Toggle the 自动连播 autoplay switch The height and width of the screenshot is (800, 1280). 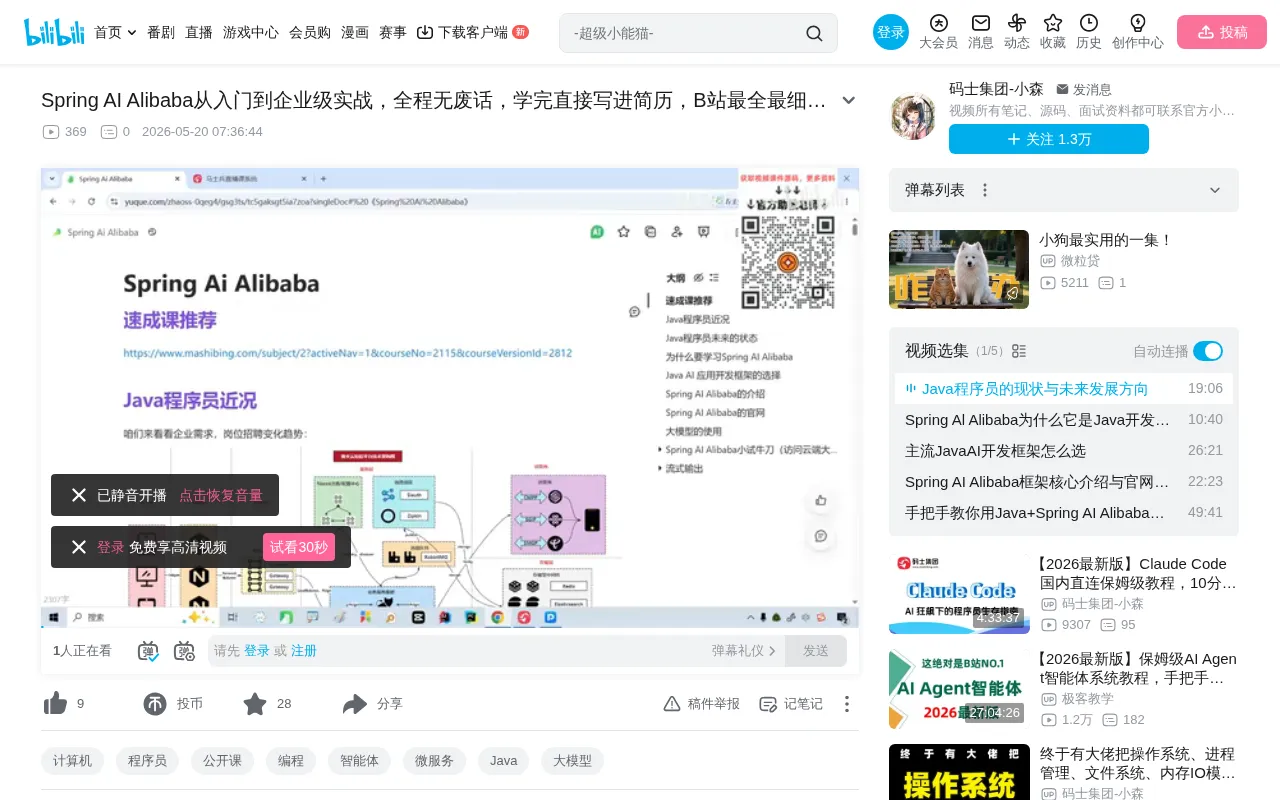pos(1208,351)
